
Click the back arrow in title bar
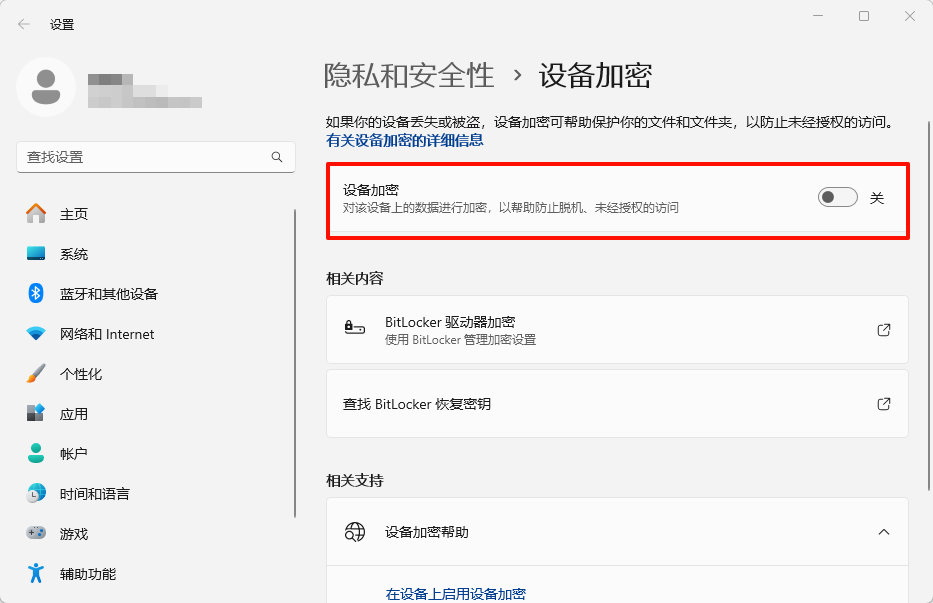pyautogui.click(x=24, y=24)
